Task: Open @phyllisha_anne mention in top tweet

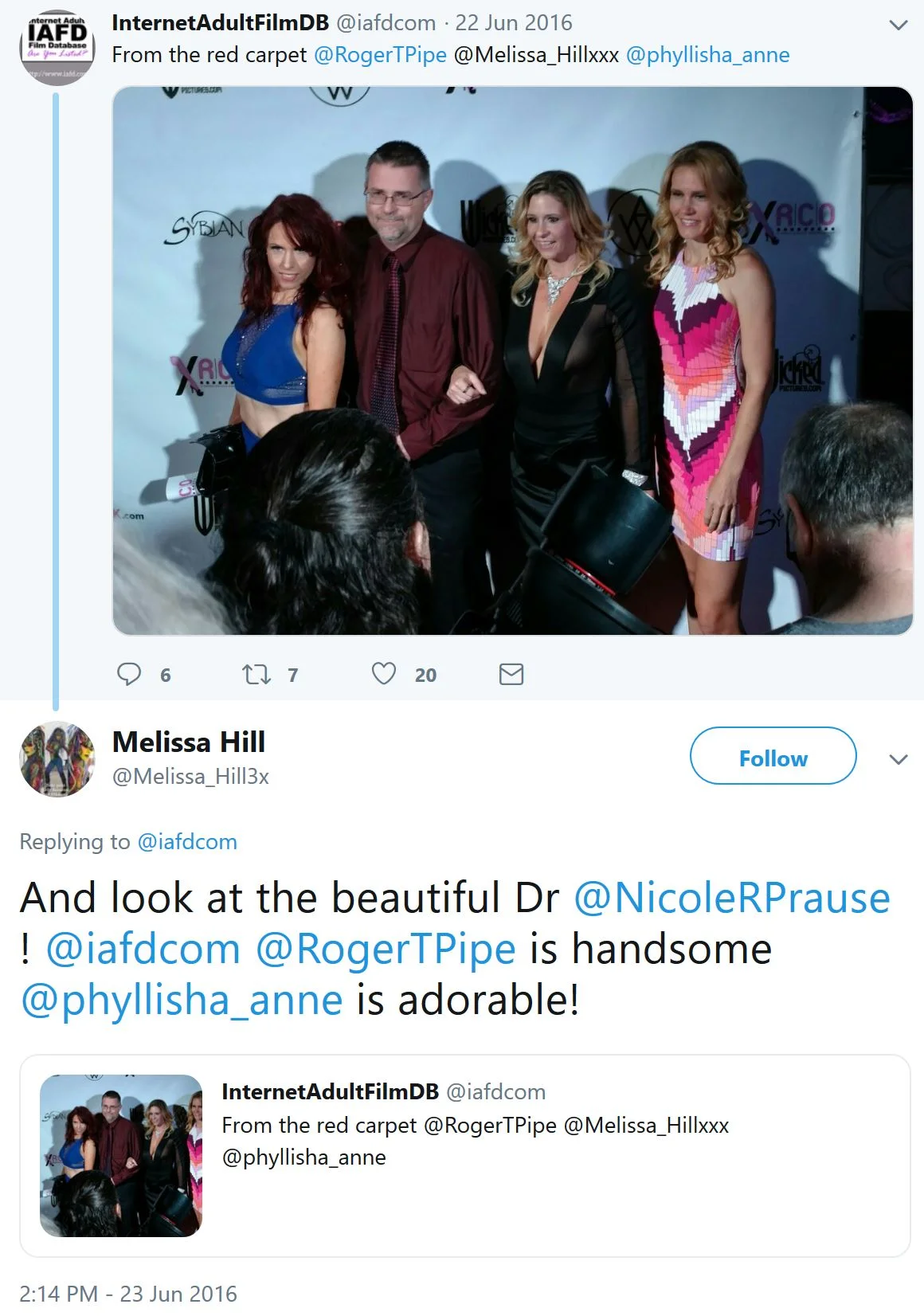Action: (707, 55)
